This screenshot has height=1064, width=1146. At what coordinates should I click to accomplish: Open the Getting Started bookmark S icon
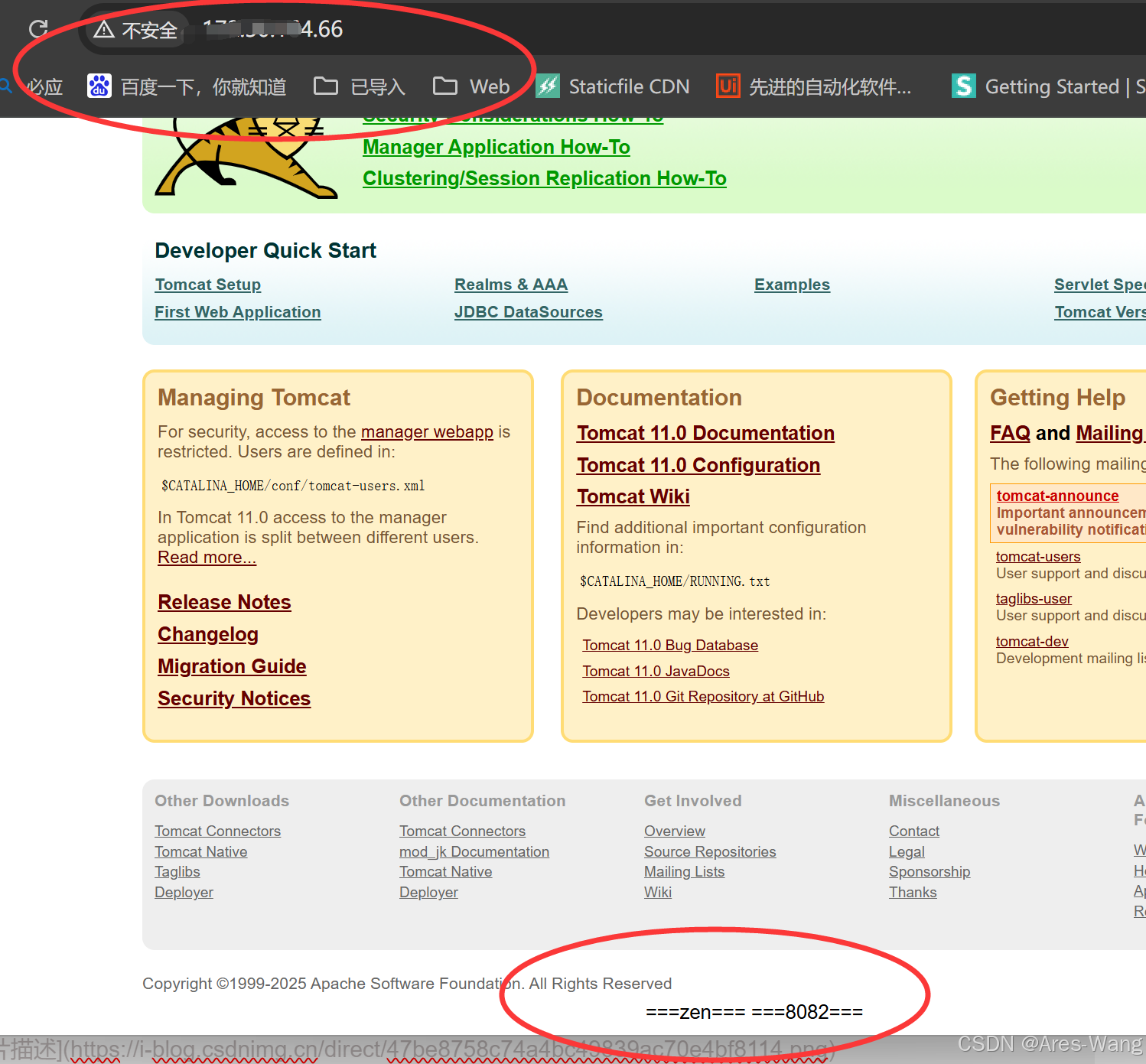click(964, 86)
